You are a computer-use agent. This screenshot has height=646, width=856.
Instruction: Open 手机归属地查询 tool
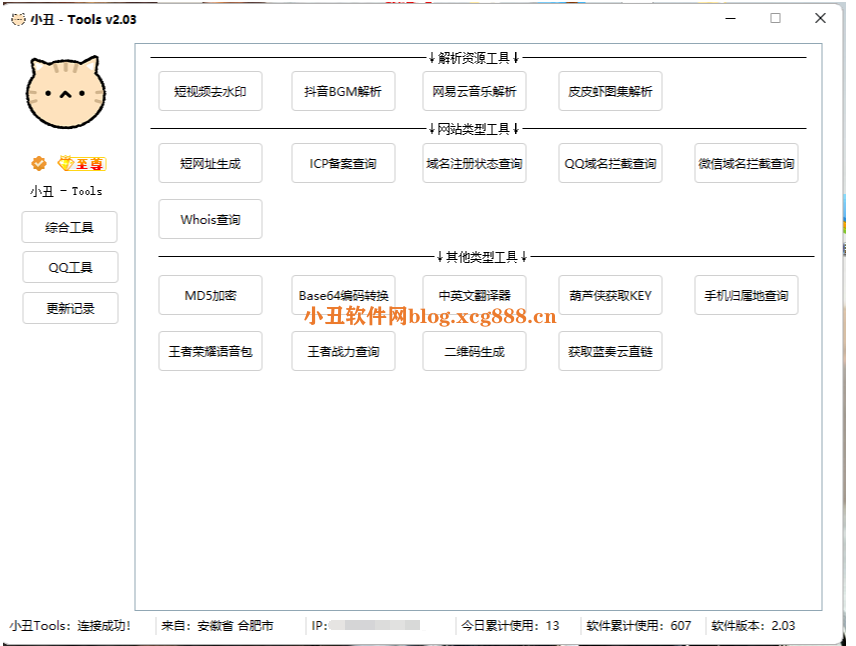[746, 295]
